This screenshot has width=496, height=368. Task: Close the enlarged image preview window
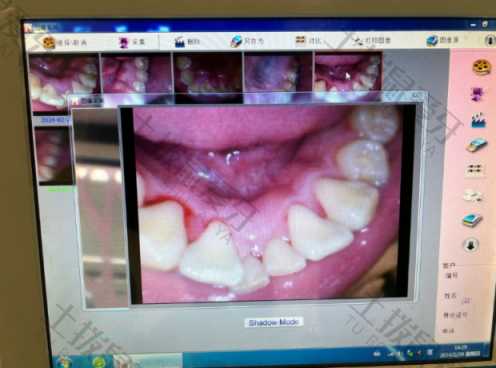point(415,95)
